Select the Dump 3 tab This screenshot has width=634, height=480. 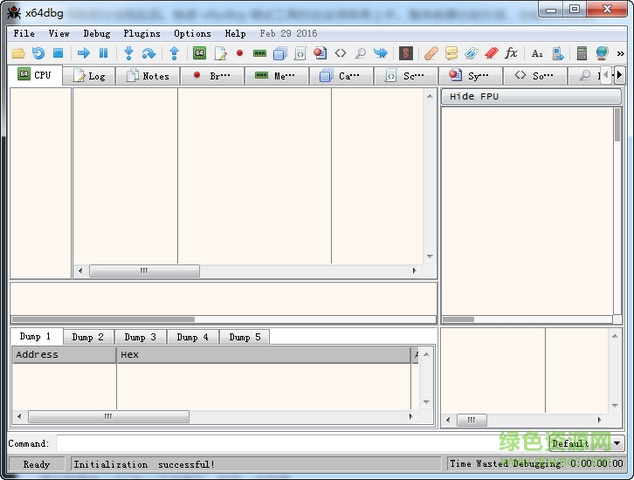[140, 337]
